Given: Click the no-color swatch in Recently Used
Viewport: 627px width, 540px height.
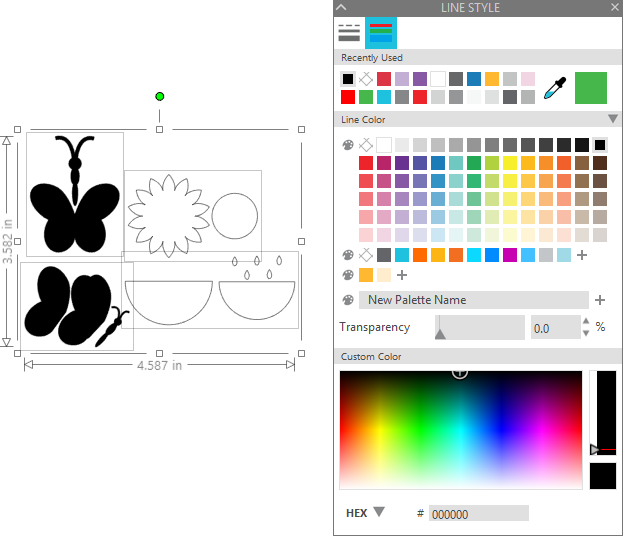Looking at the screenshot, I should (x=365, y=79).
